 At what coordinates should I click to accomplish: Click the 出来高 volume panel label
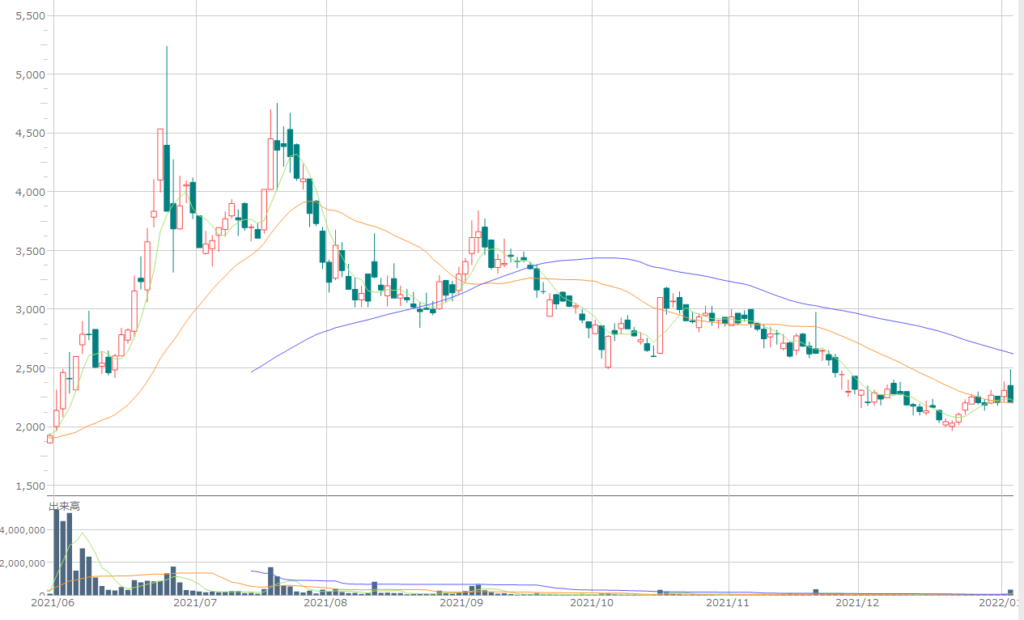(64, 506)
